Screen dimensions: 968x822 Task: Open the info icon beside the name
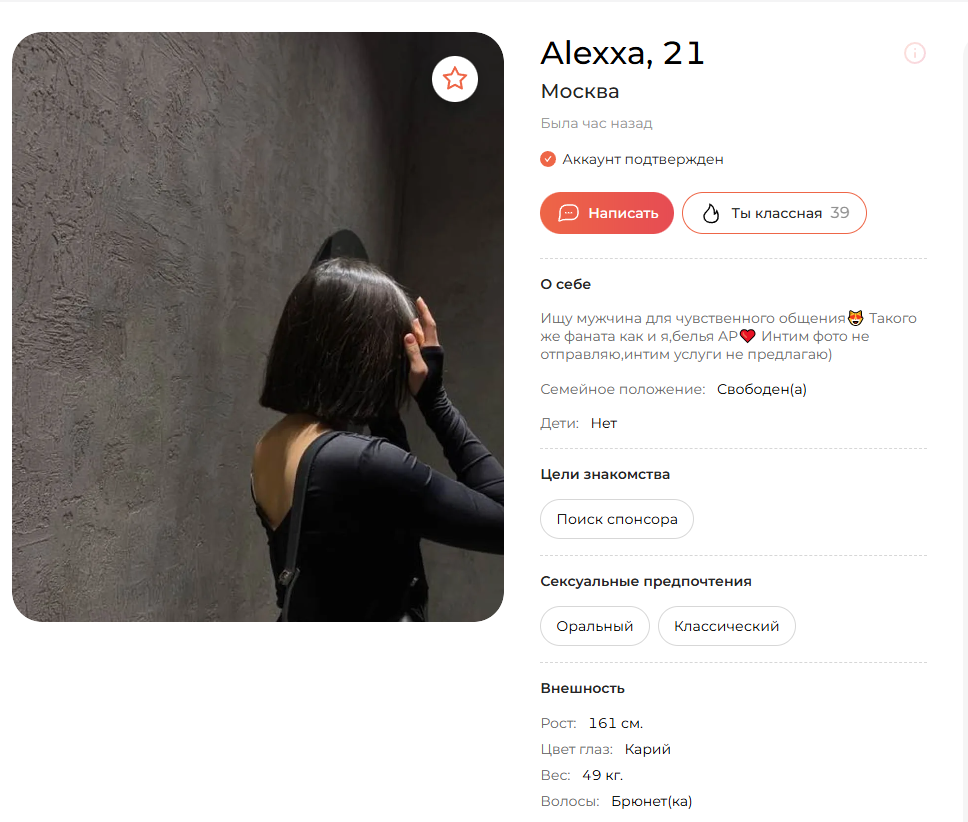(914, 54)
